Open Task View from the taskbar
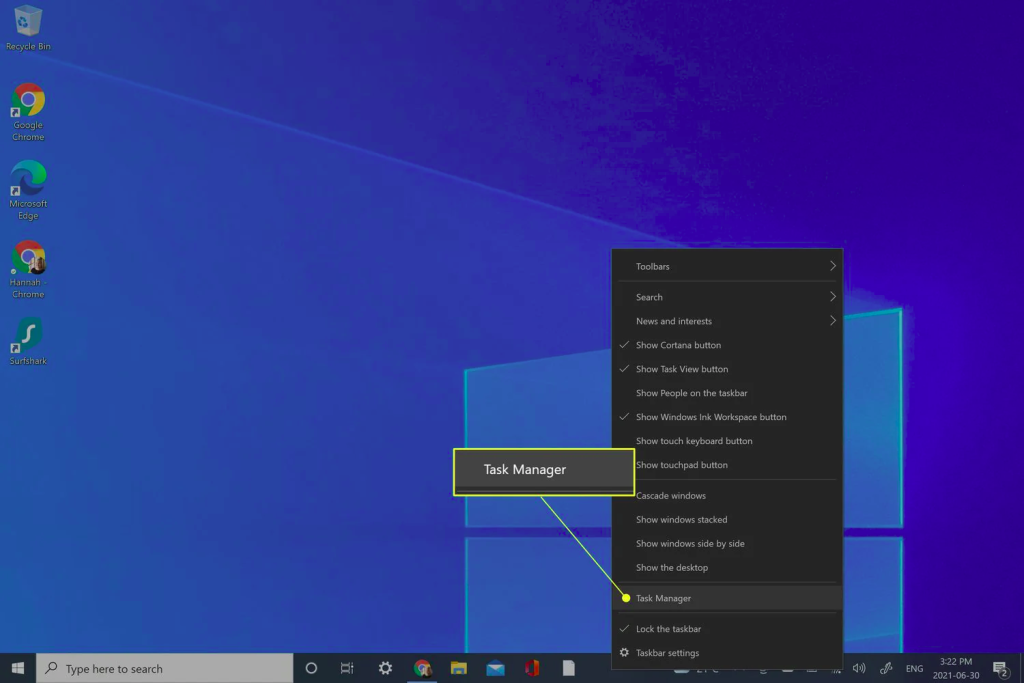The width and height of the screenshot is (1024, 683). (x=347, y=668)
